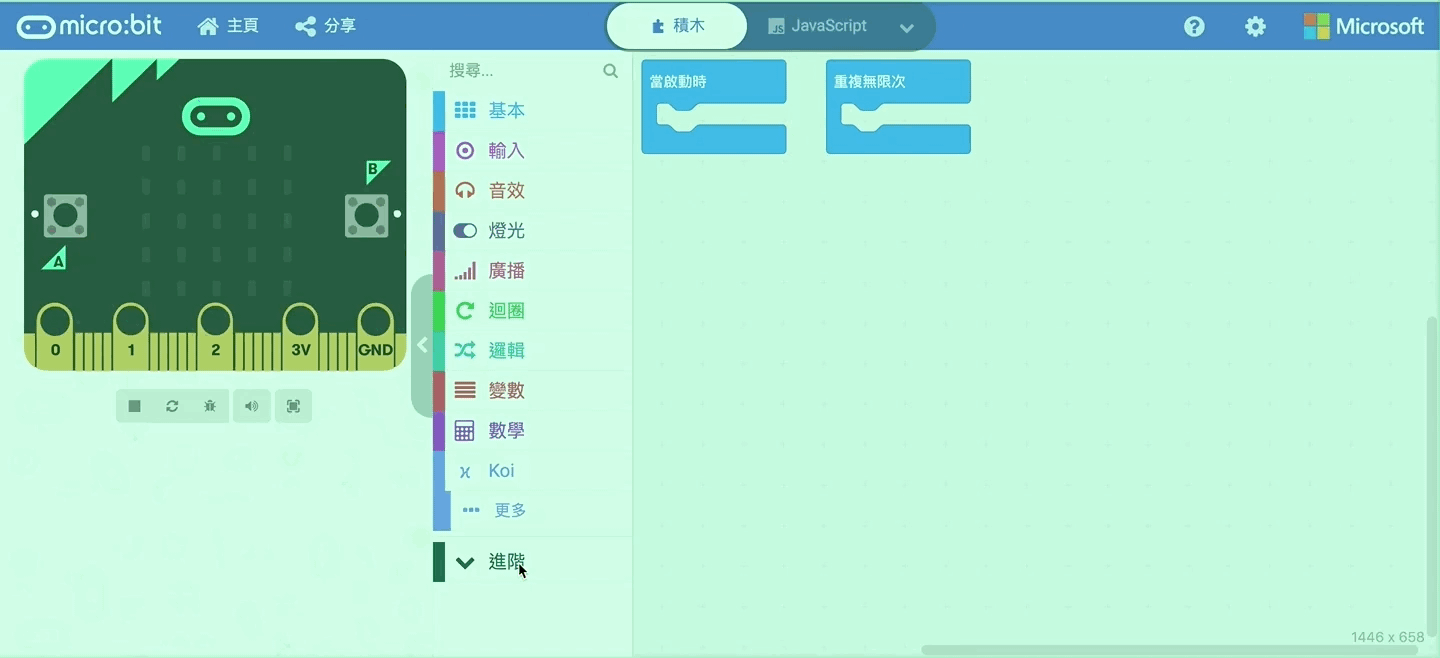1440x658 pixels.
Task: Open the 邏輯 block category
Action: [x=532, y=350]
